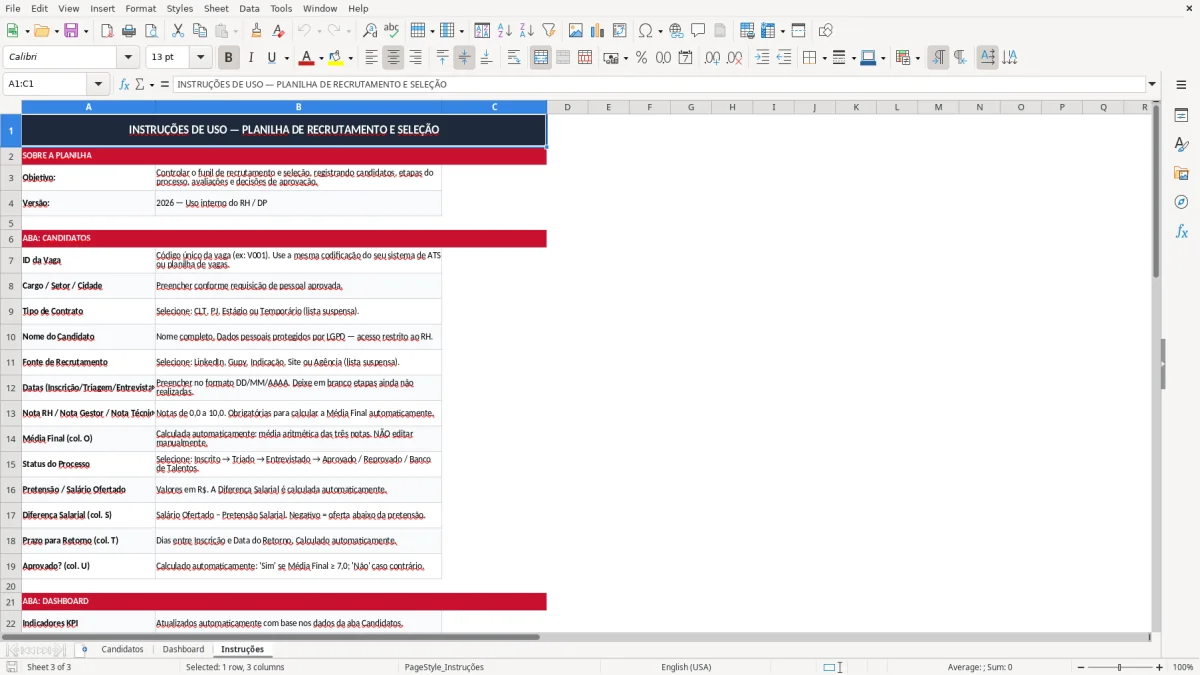Insert special character omega
1200x675 pixels.
click(x=646, y=31)
